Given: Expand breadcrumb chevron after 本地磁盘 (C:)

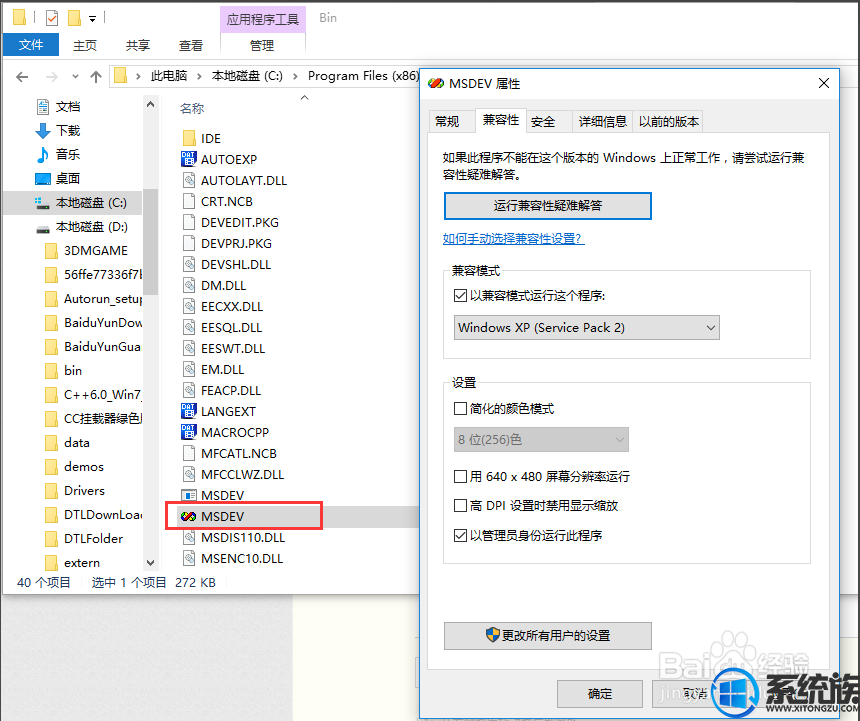Looking at the screenshot, I should [x=296, y=76].
